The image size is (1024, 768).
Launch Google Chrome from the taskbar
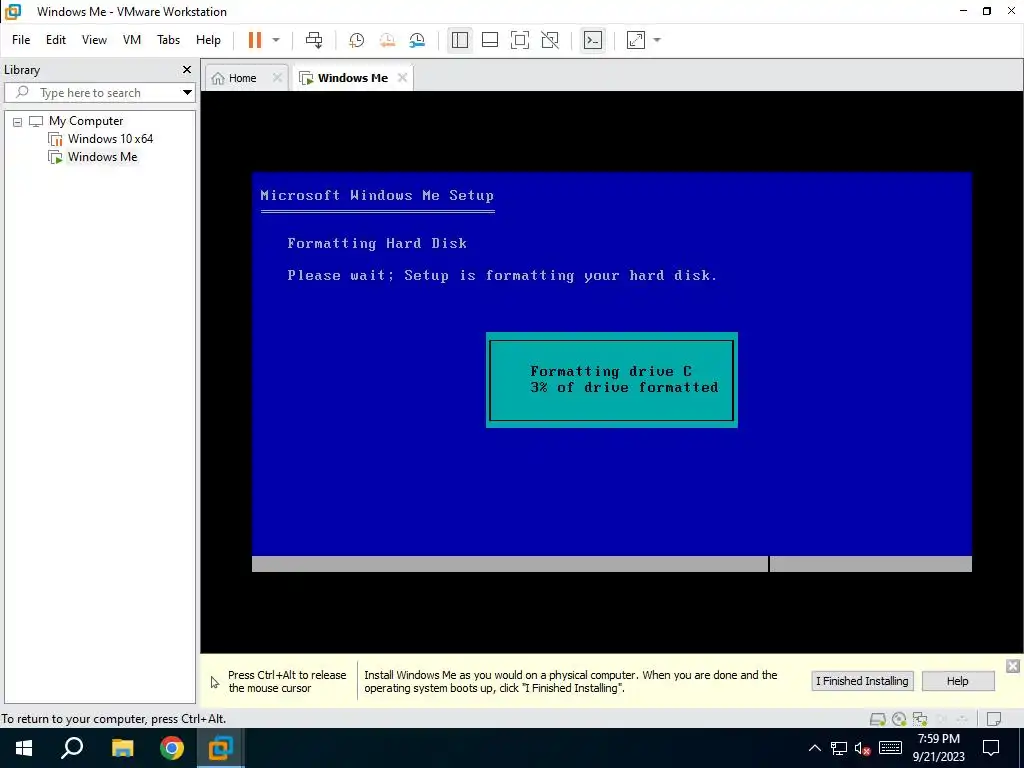pyautogui.click(x=172, y=748)
